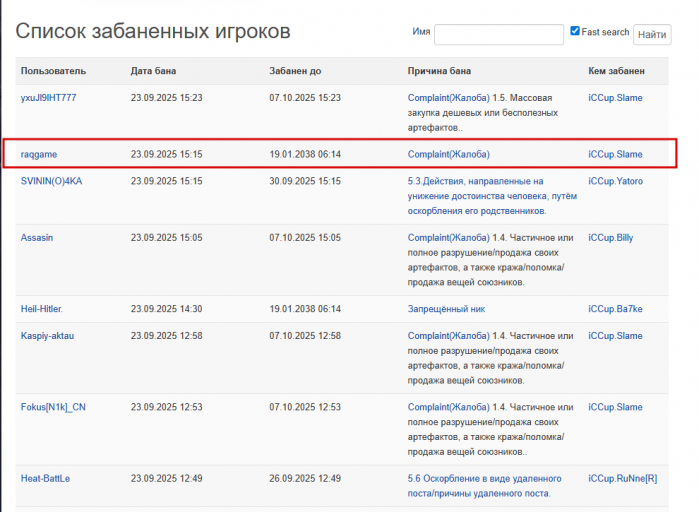Click the Имя search input field

[x=499, y=34]
